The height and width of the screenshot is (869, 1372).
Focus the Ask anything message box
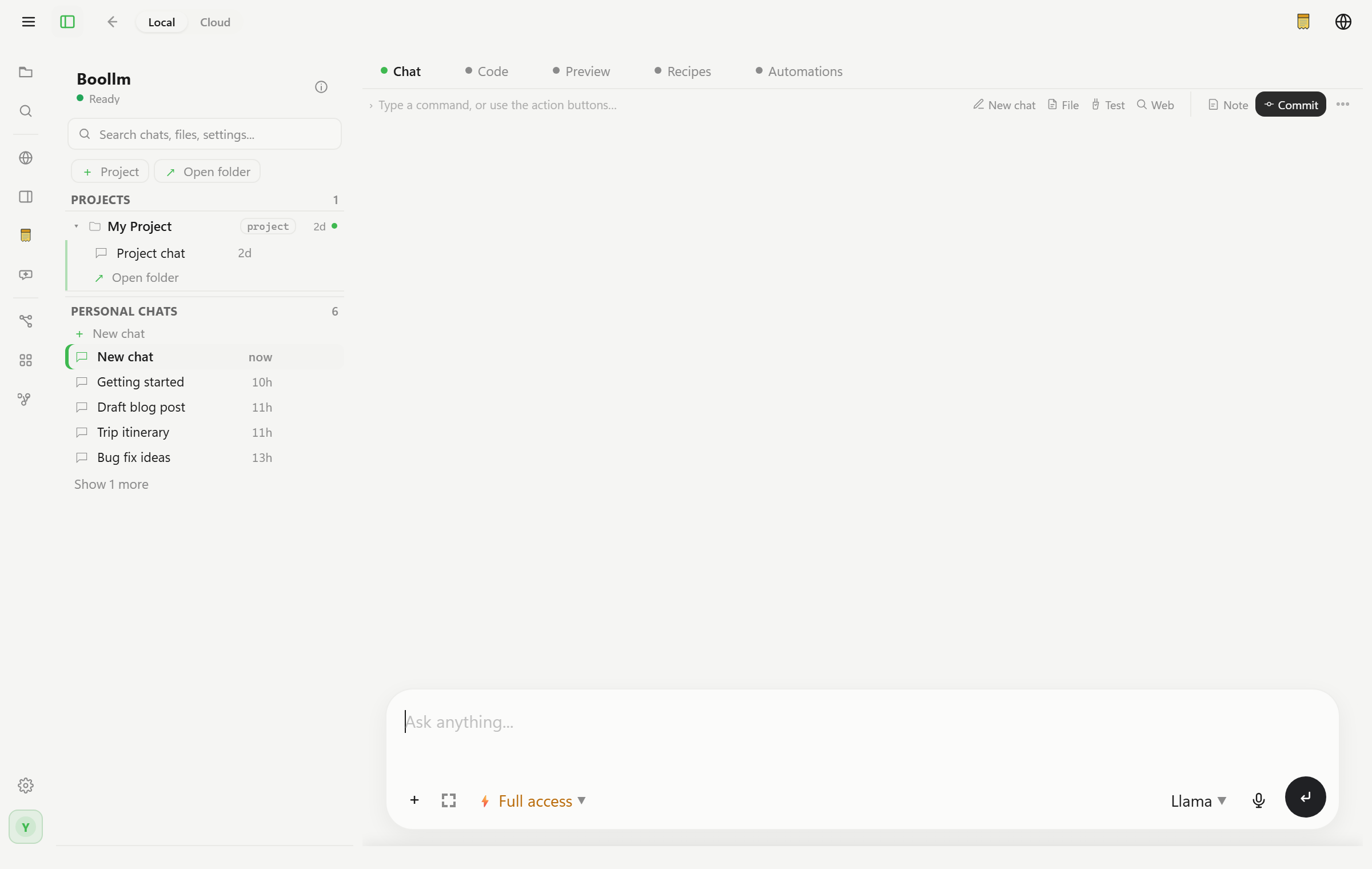[862, 723]
